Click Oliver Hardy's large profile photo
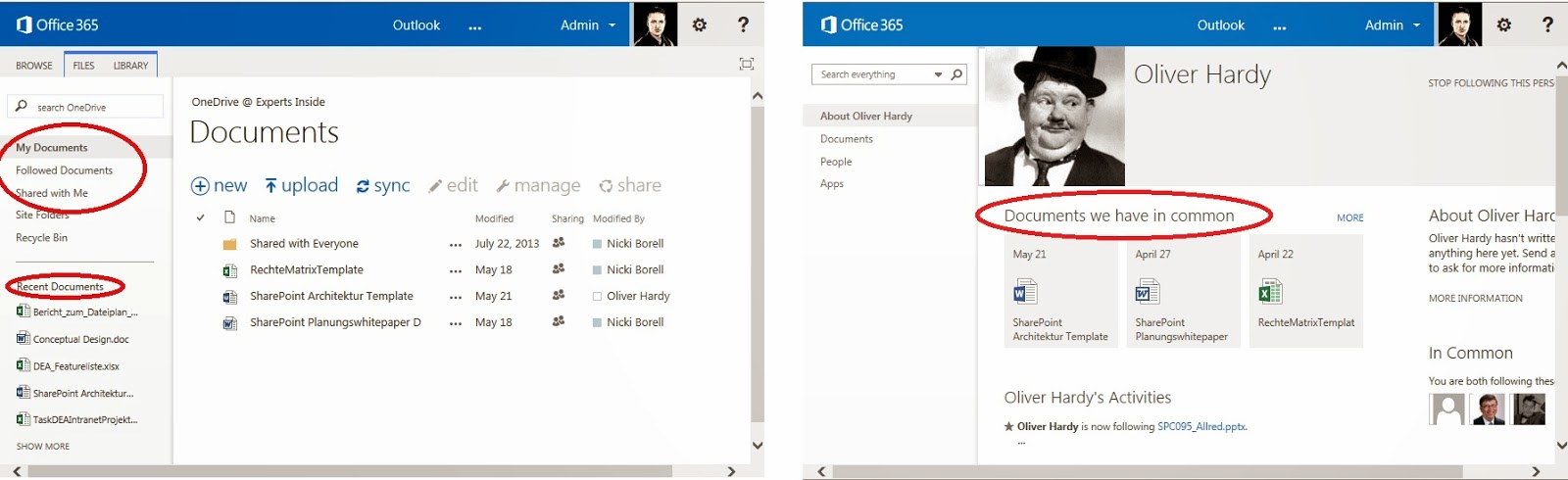The height and width of the screenshot is (480, 1568). (1054, 117)
